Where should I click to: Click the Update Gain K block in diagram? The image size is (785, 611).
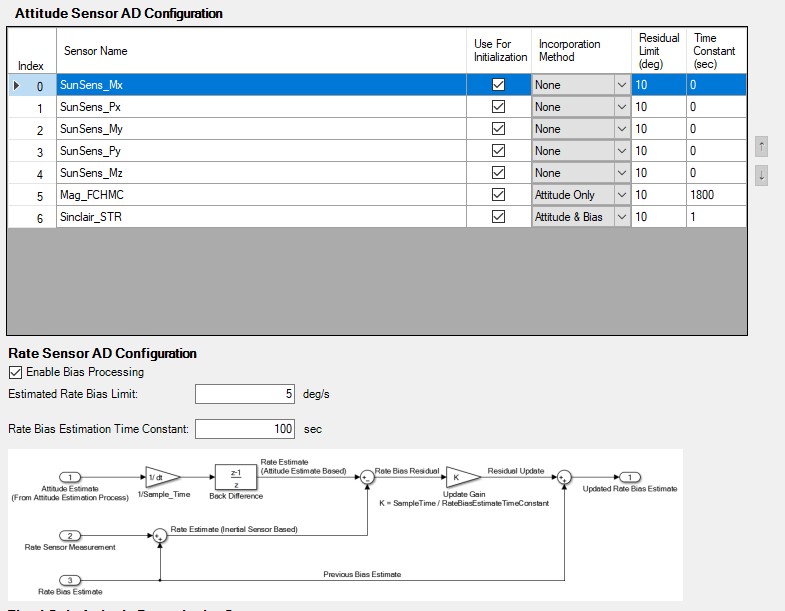point(462,476)
